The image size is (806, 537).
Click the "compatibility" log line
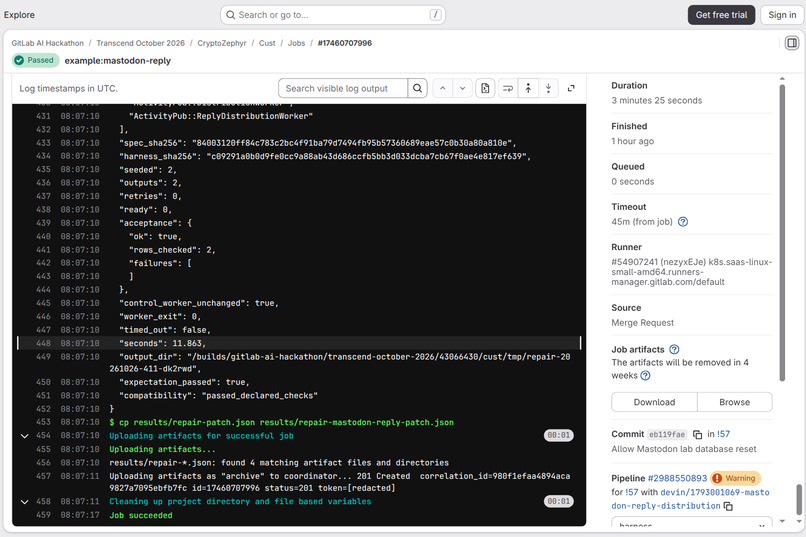point(218,396)
